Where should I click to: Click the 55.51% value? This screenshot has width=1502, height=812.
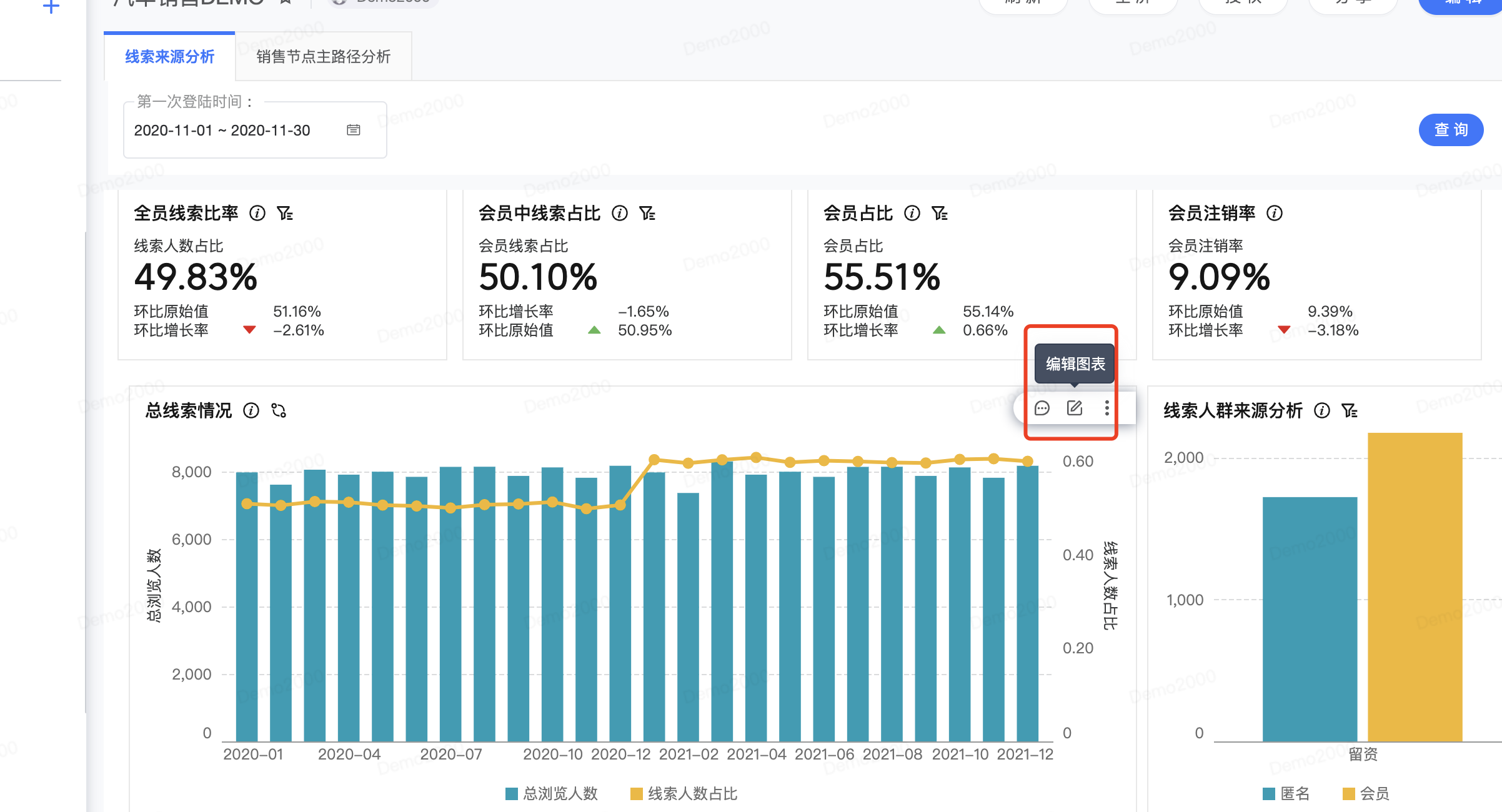point(882,277)
